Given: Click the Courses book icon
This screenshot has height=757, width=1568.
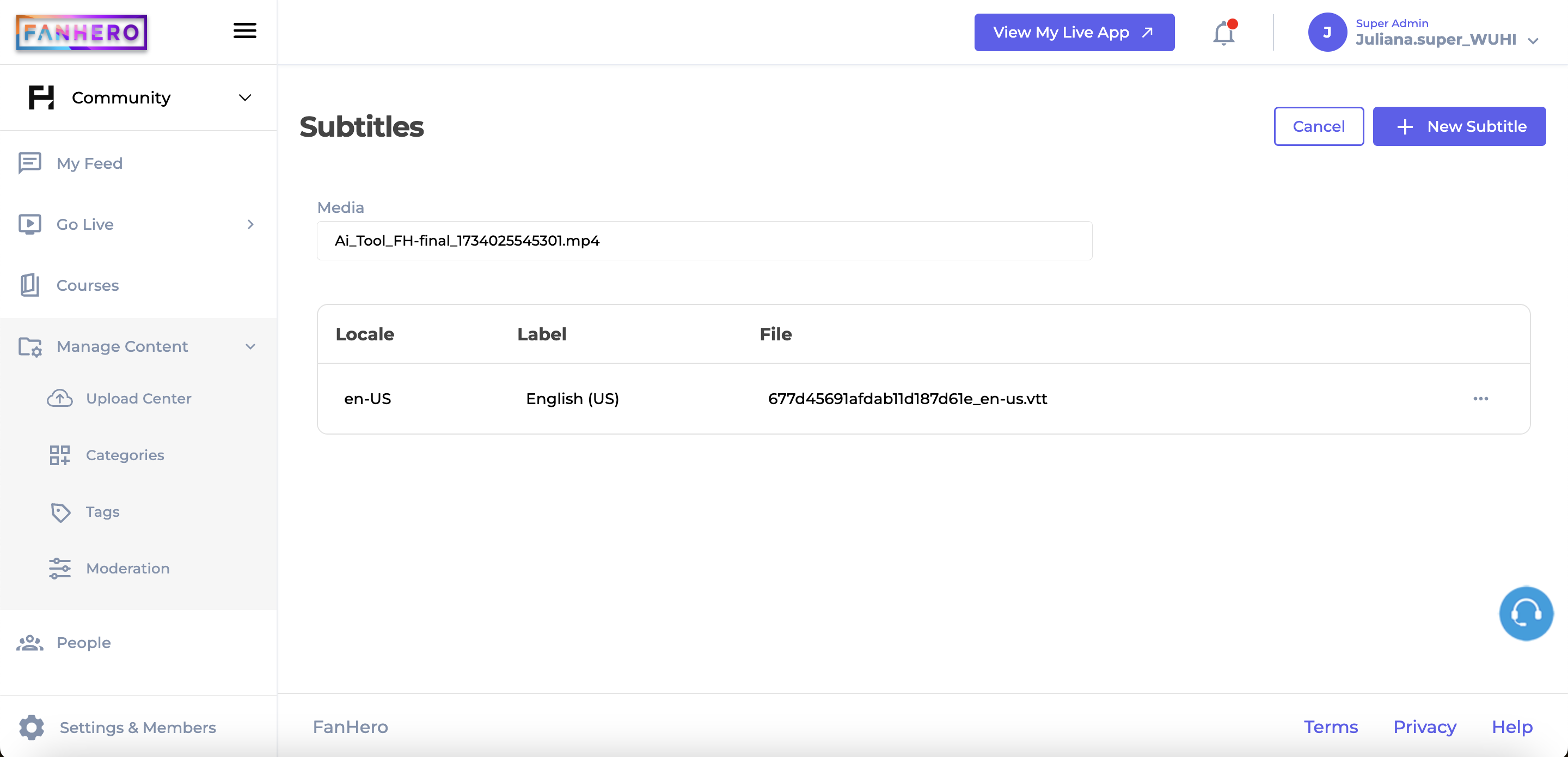Looking at the screenshot, I should (30, 285).
